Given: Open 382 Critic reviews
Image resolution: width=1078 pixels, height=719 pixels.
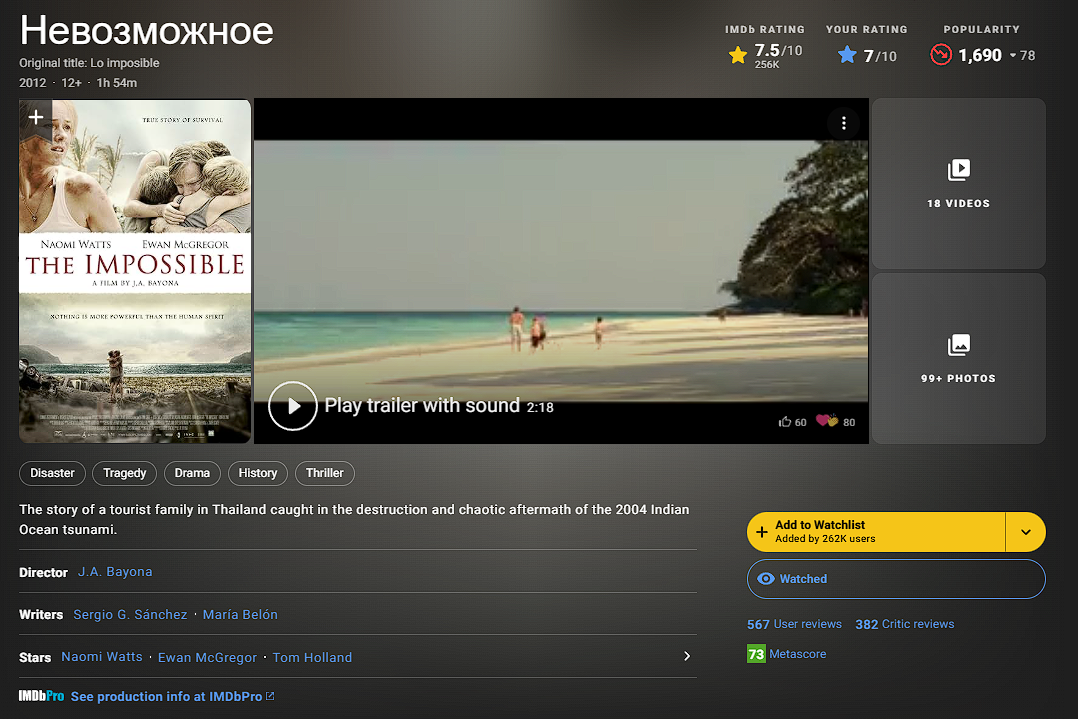Looking at the screenshot, I should coord(905,624).
